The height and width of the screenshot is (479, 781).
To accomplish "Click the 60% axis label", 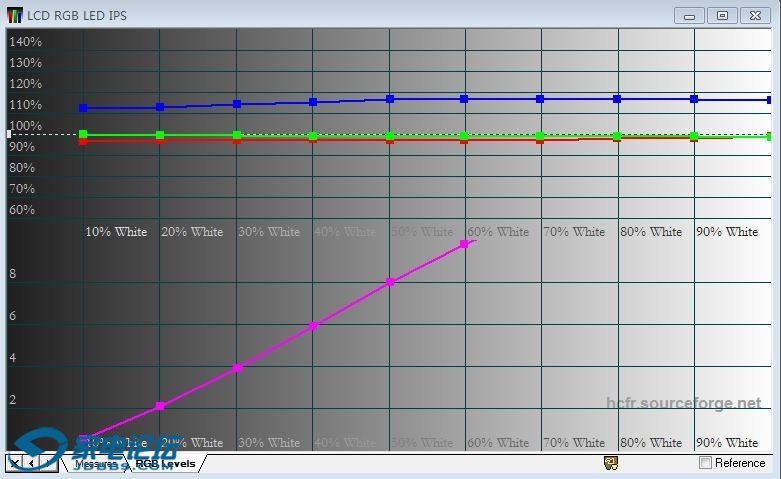I will tap(22, 210).
